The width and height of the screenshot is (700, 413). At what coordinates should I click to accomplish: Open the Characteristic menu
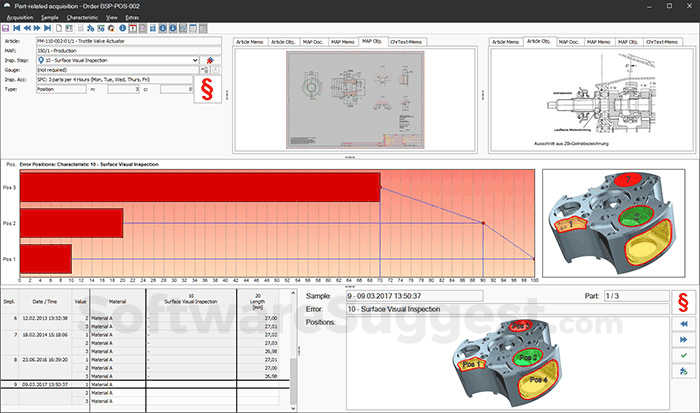[x=82, y=17]
